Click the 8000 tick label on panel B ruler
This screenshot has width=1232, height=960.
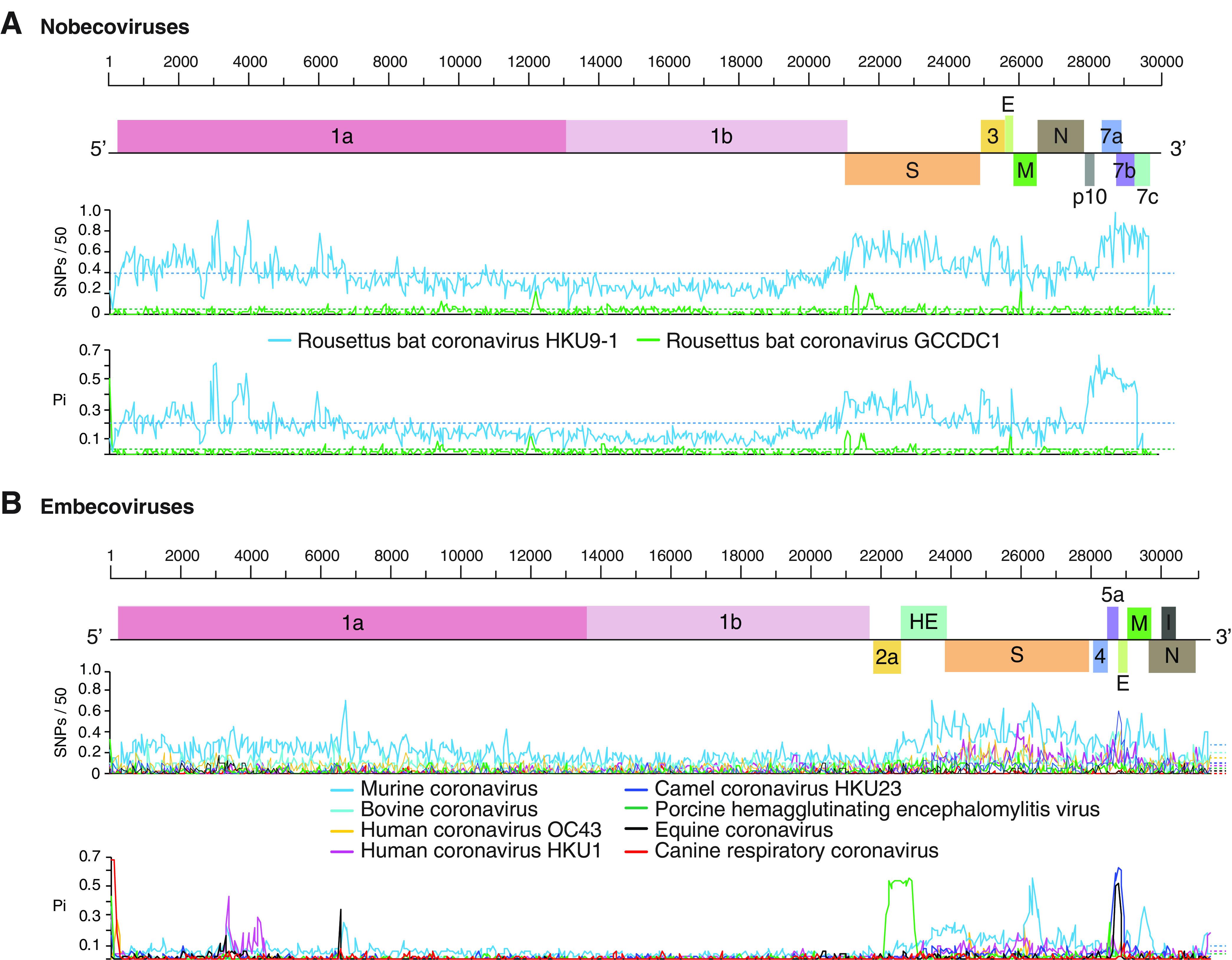(391, 556)
